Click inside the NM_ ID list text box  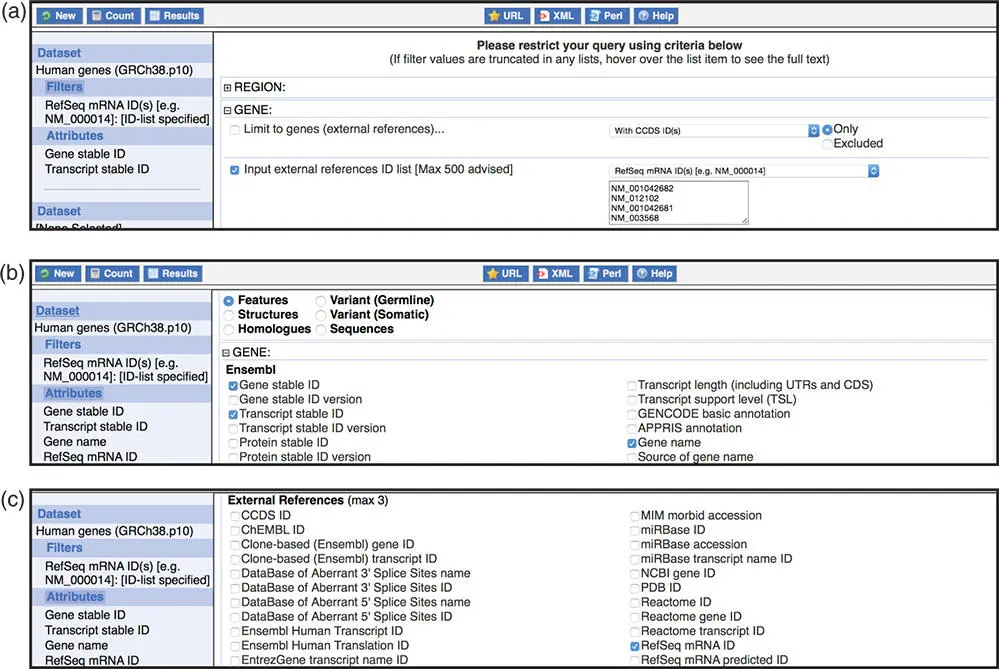point(678,203)
